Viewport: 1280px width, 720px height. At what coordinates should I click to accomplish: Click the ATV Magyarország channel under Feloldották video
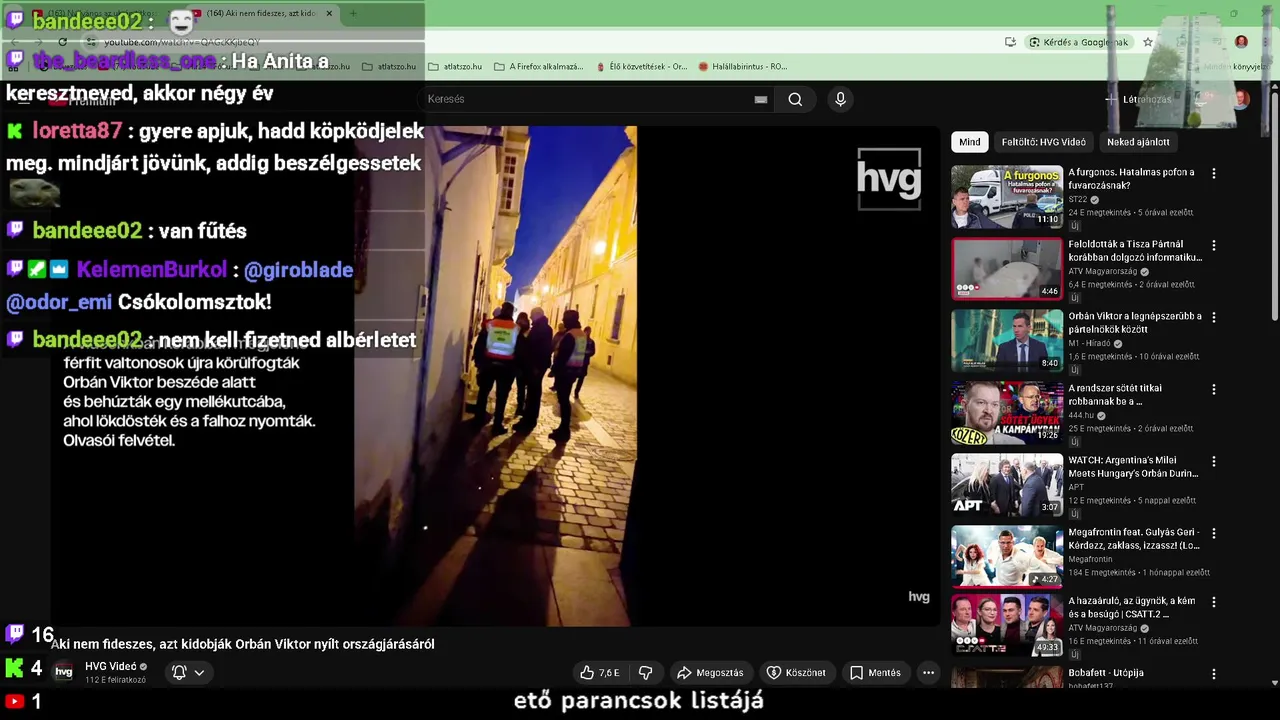click(1104, 272)
